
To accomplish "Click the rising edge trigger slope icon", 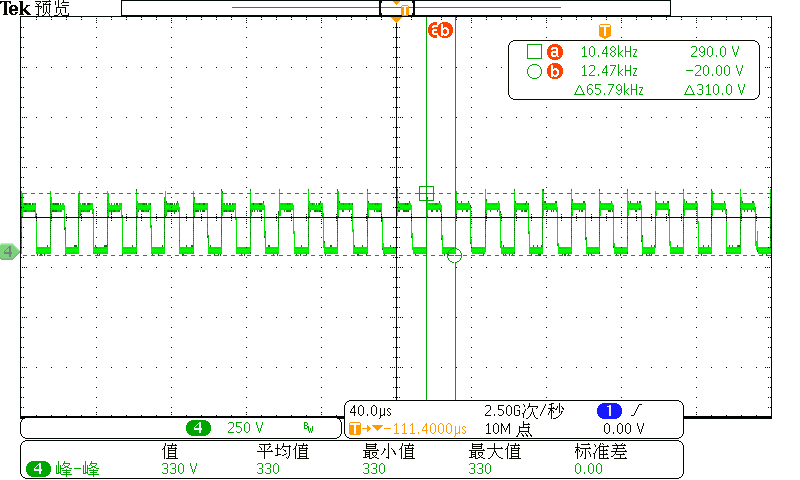I will pyautogui.click(x=636, y=410).
